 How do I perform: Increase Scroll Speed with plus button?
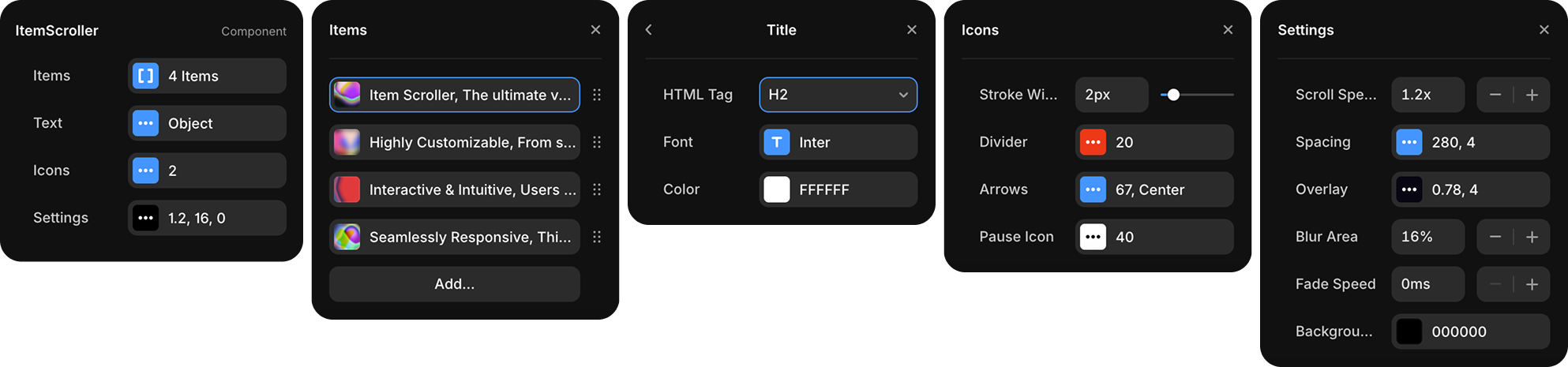tap(1532, 95)
